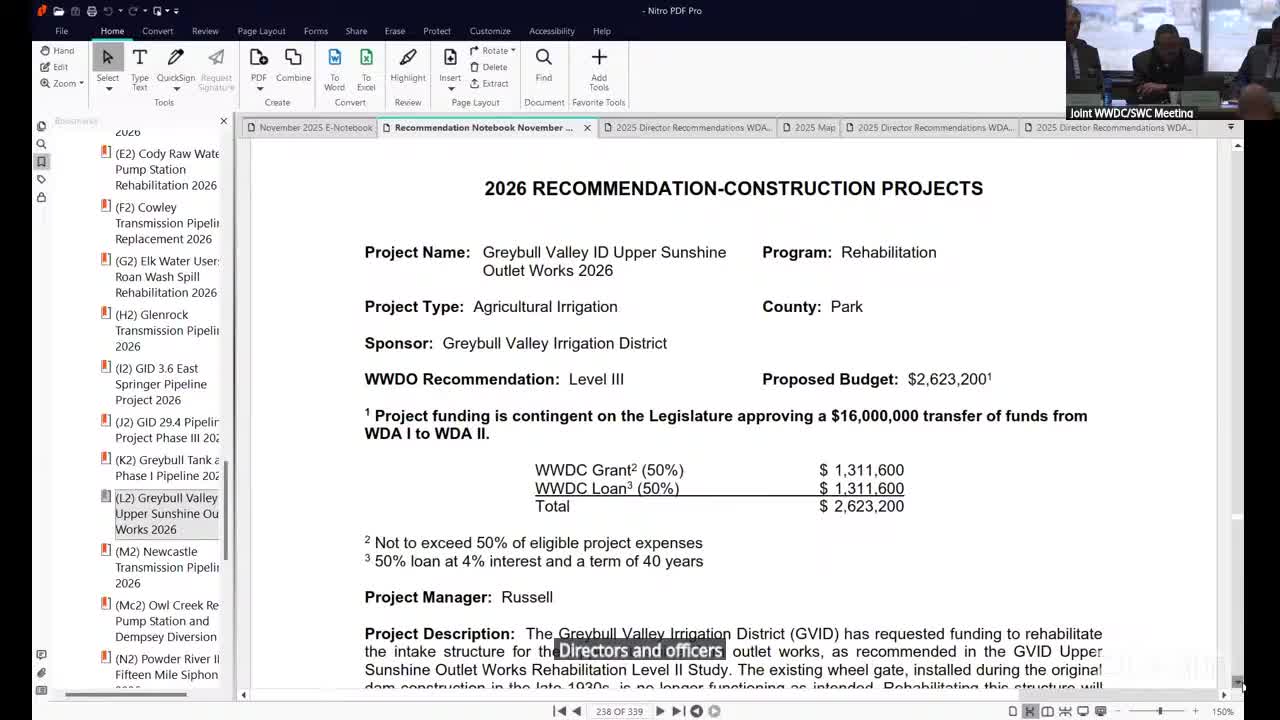Open the Find search tool
This screenshot has width=1280, height=720.
543,65
